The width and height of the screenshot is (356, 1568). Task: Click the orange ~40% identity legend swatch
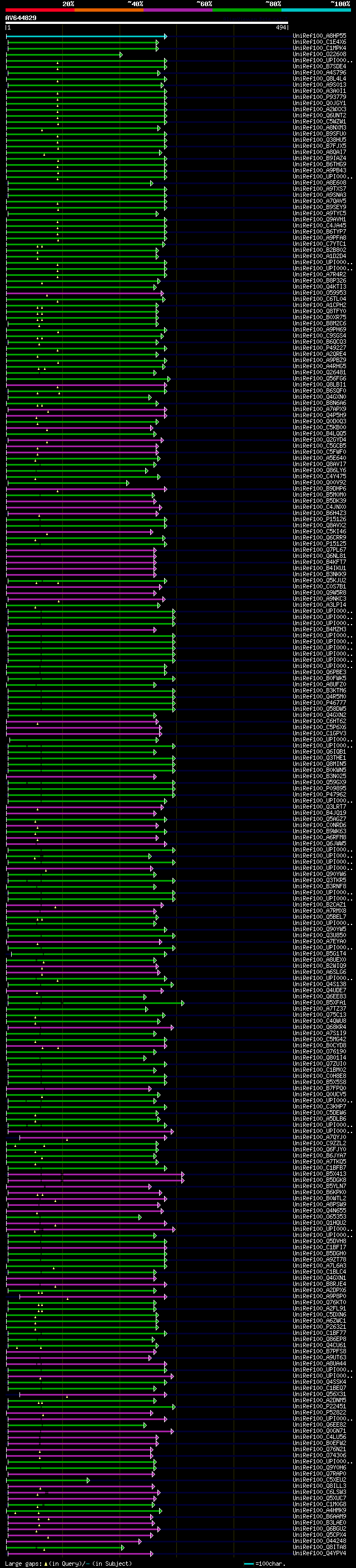click(109, 10)
